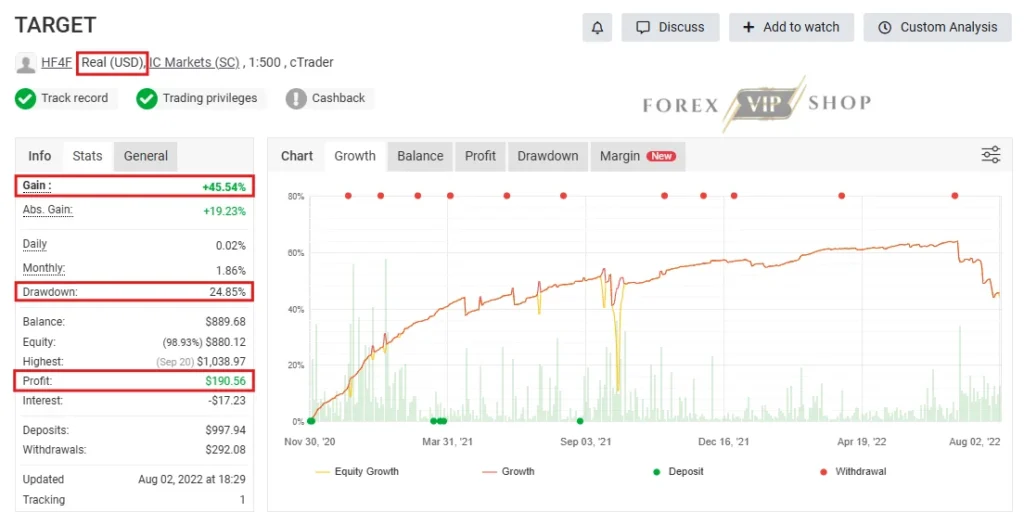Click the Gain label in stats

[x=37, y=185]
